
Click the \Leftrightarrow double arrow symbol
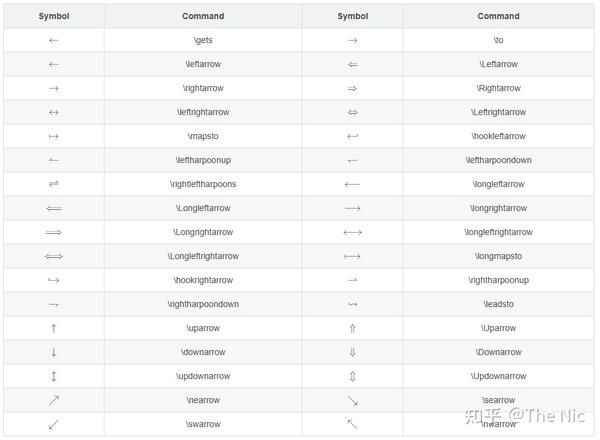[352, 112]
